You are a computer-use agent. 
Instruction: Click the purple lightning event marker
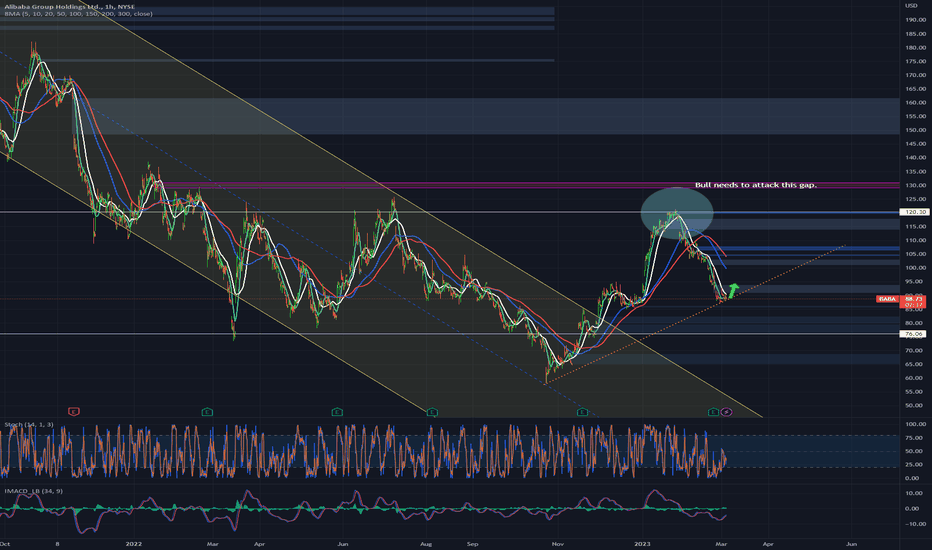726,411
